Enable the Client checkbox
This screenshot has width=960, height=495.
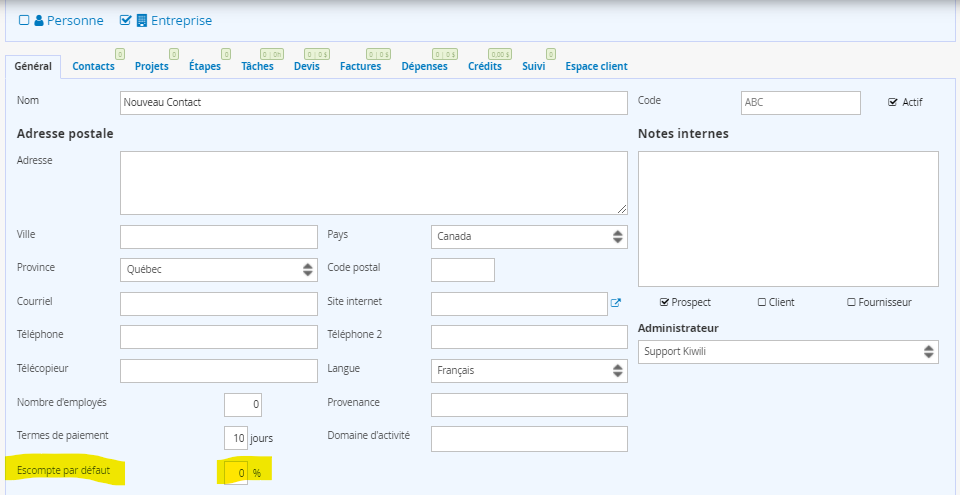(762, 302)
